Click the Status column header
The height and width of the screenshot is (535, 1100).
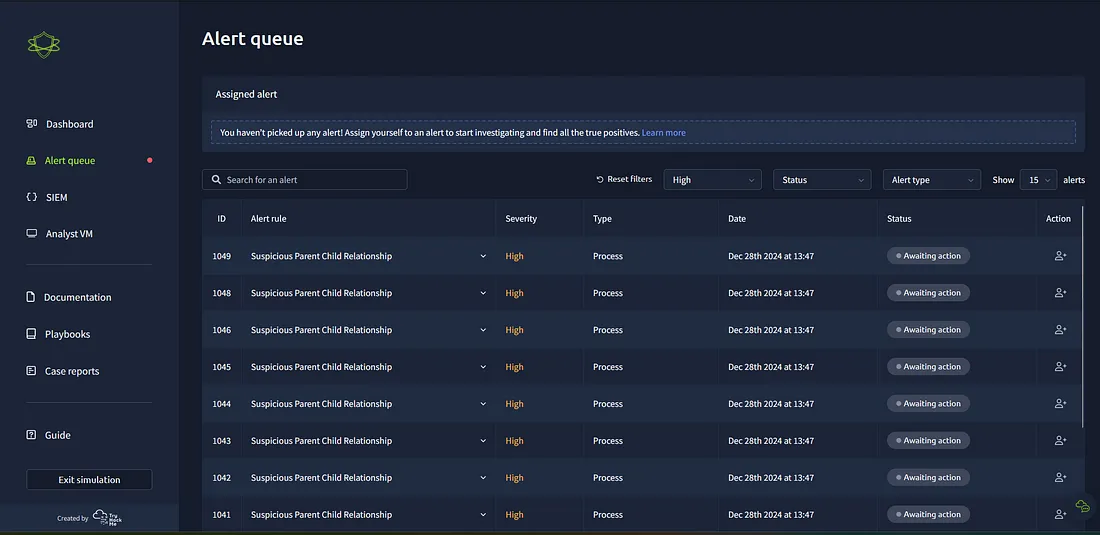click(899, 219)
